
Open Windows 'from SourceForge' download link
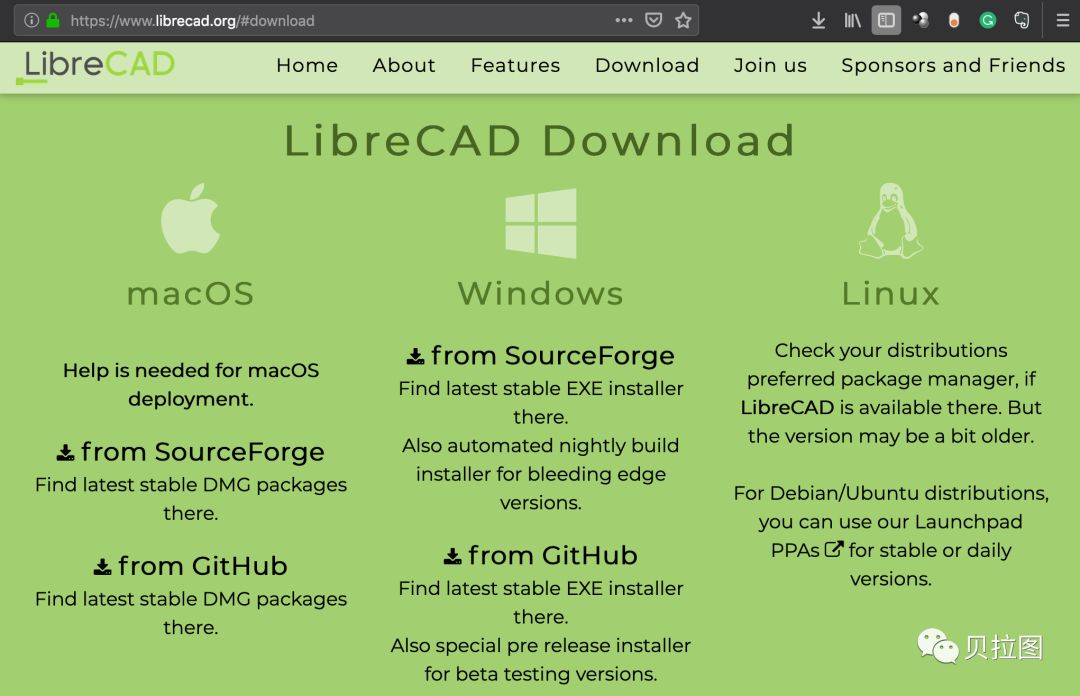[541, 356]
